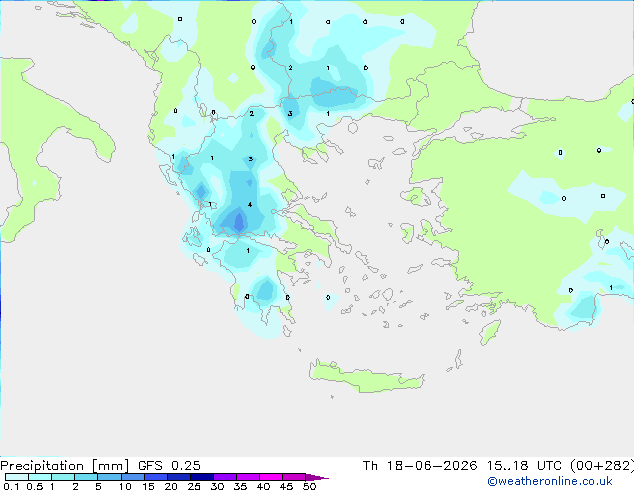The width and height of the screenshot is (634, 490).
Task: Click the 35–40 mm legend swatch
Action: pos(247,477)
